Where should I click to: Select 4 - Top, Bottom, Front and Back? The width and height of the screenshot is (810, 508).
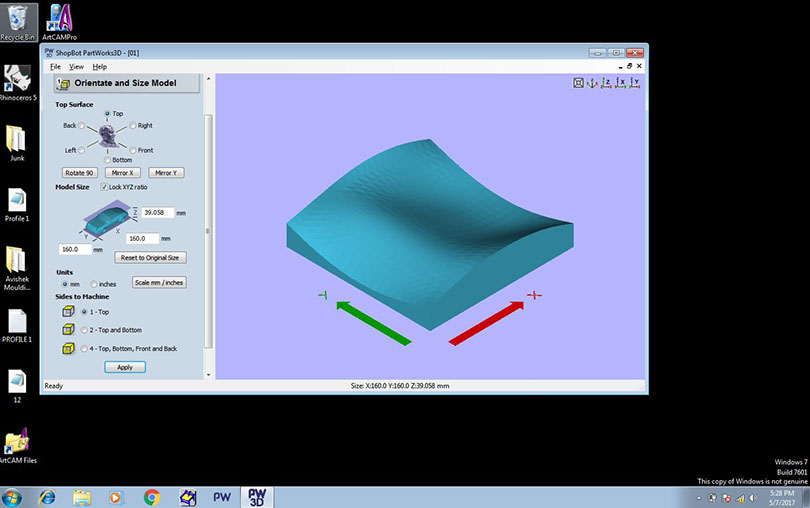click(x=84, y=349)
